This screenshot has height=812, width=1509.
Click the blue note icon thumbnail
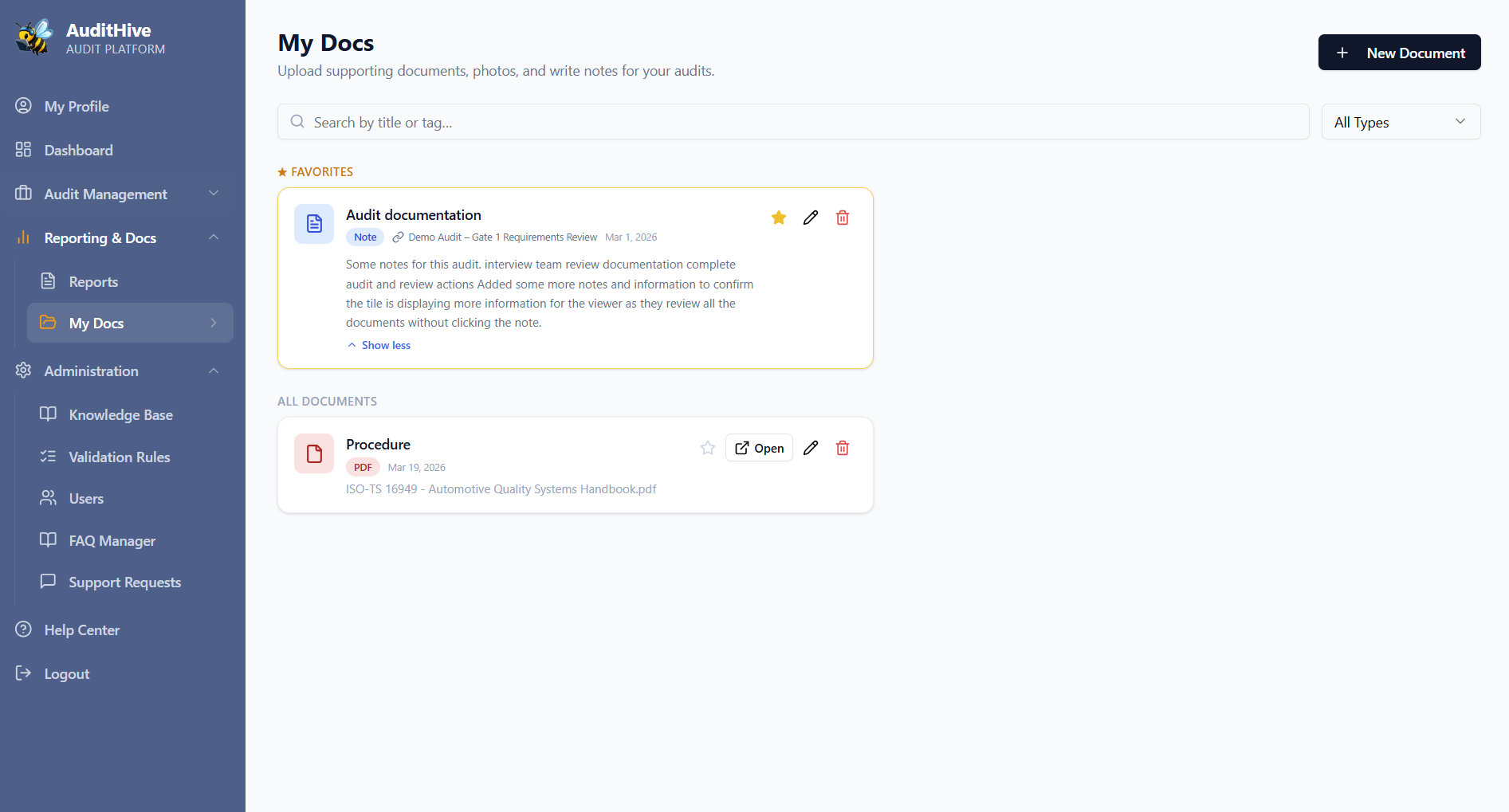pos(314,223)
